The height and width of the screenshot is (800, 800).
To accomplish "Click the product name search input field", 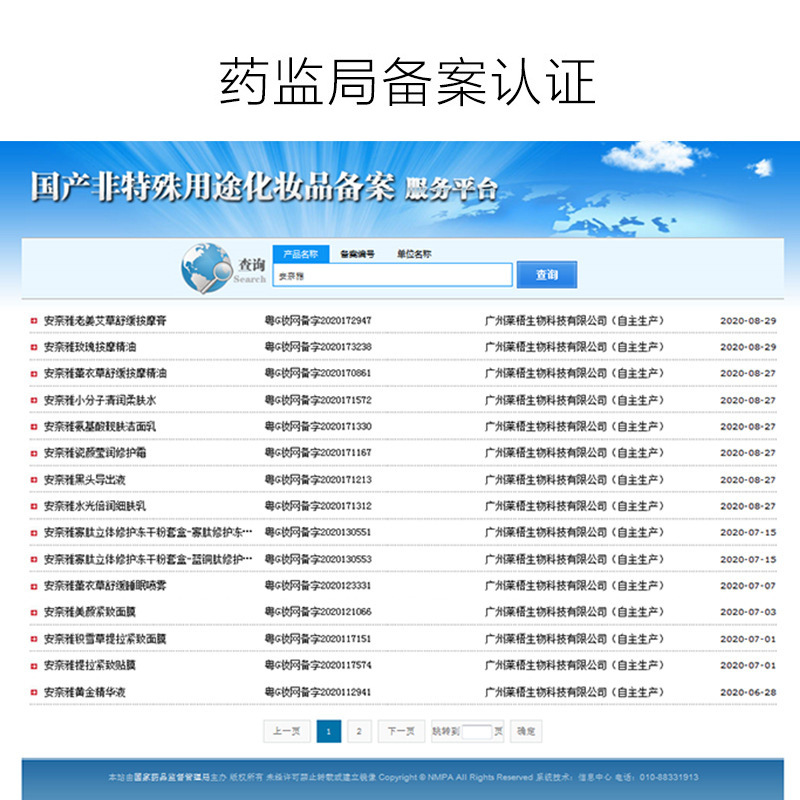I will click(392, 275).
